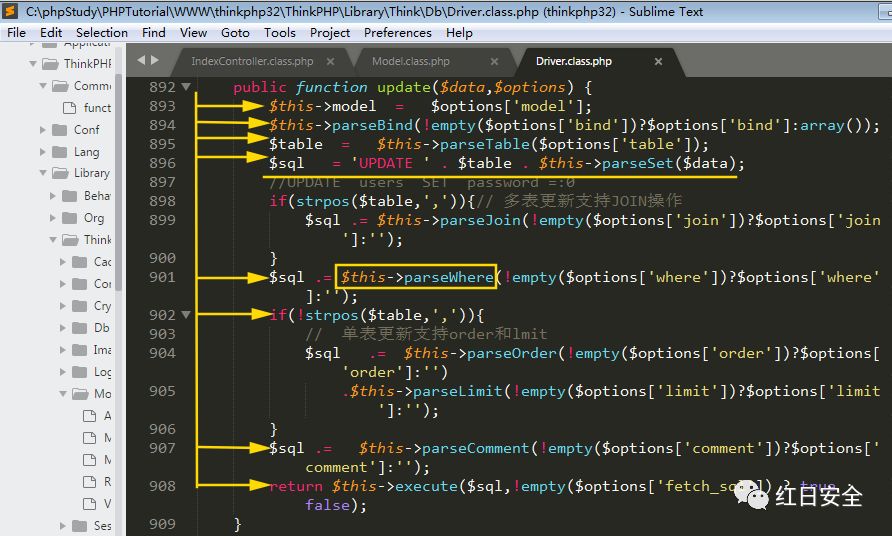Fold the if block at line 902
Screen dimensions: 892x536
[x=185, y=315]
